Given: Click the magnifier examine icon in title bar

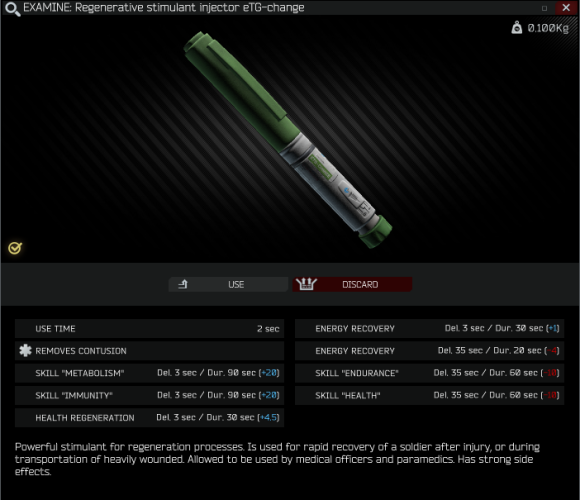Looking at the screenshot, I should (12, 9).
